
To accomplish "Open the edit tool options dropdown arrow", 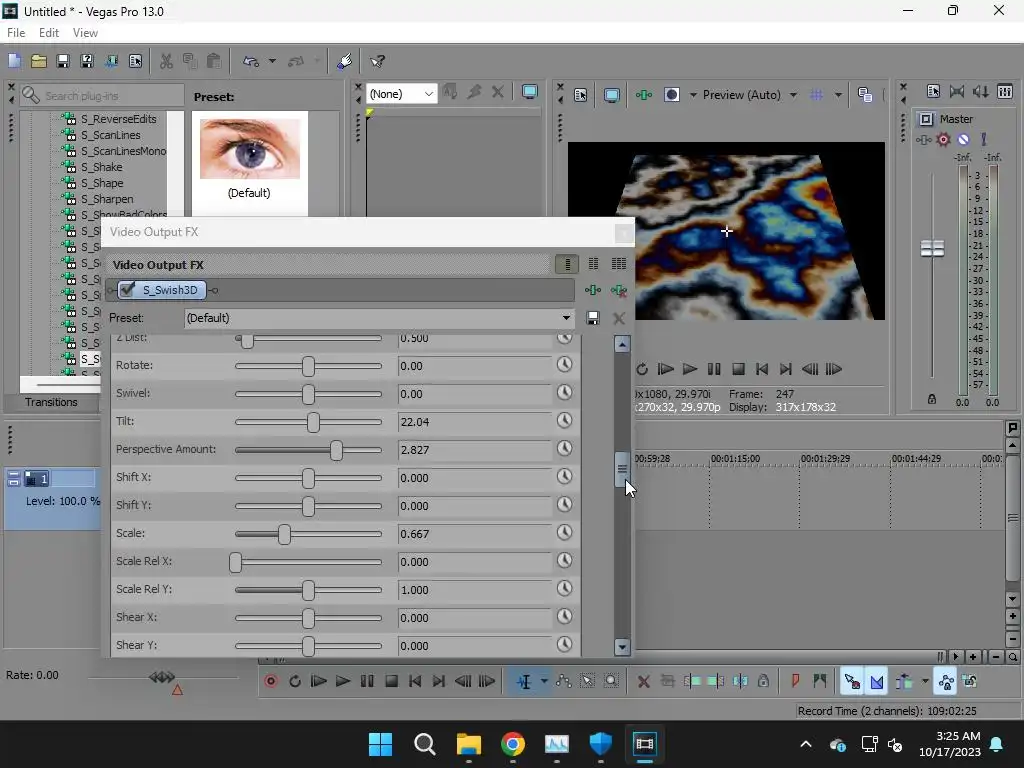I will [544, 681].
